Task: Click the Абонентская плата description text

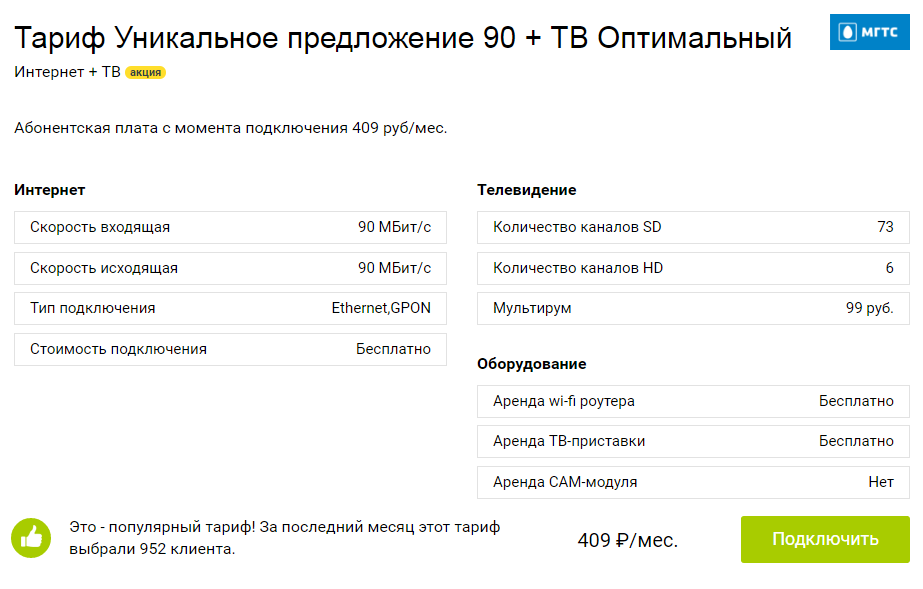Action: tap(231, 128)
